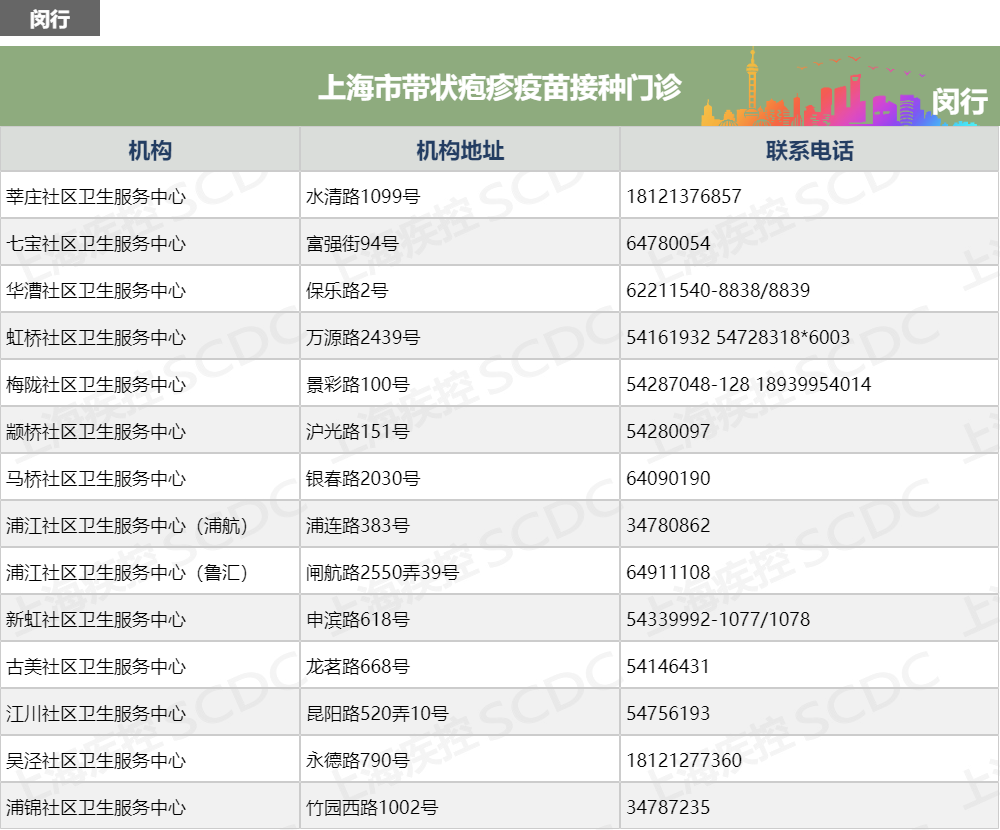The image size is (1000, 830).
Task: Select address 龙茗路668号
Action: pyautogui.click(x=357, y=667)
